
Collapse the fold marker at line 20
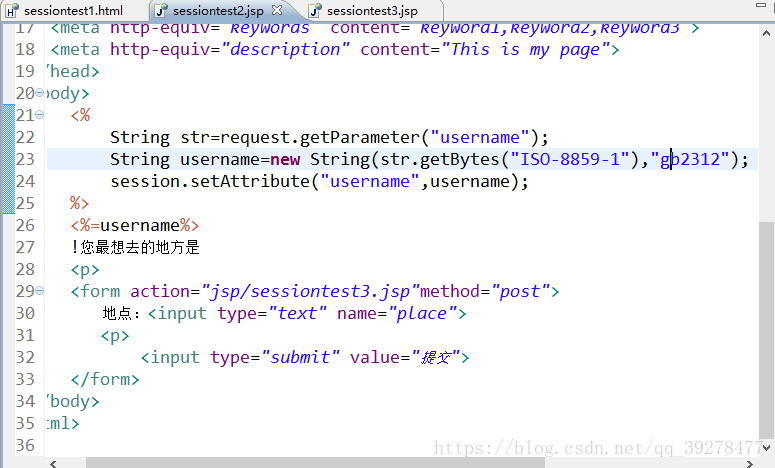[40, 93]
